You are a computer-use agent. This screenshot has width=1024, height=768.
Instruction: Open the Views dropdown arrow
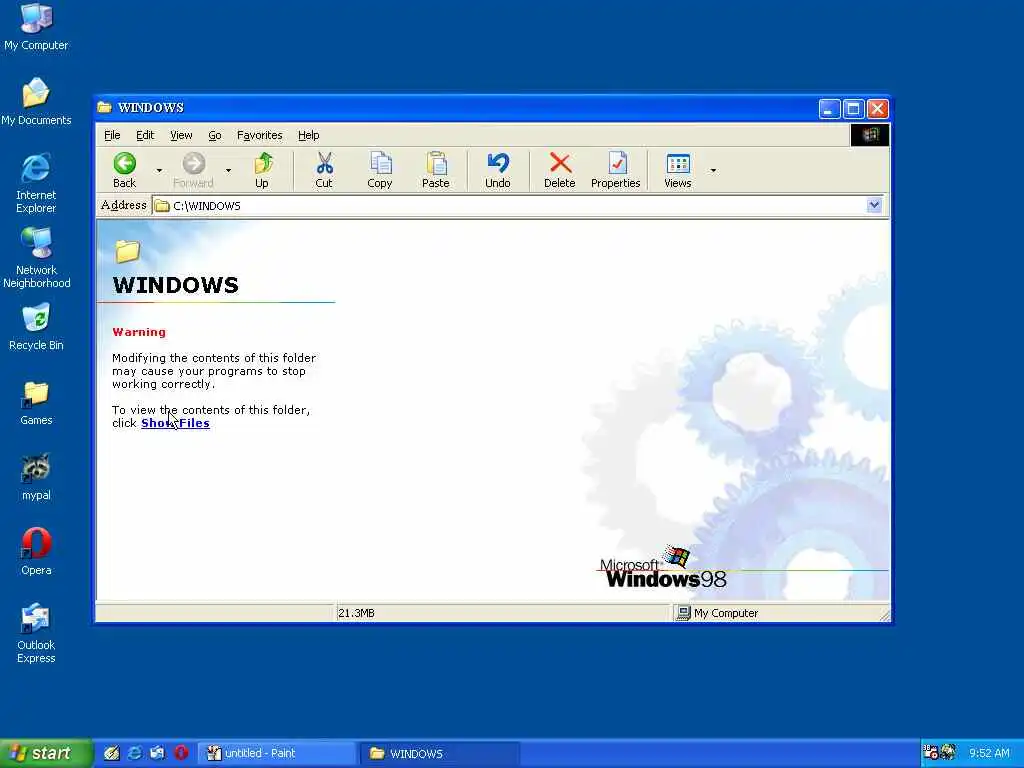[x=713, y=170]
